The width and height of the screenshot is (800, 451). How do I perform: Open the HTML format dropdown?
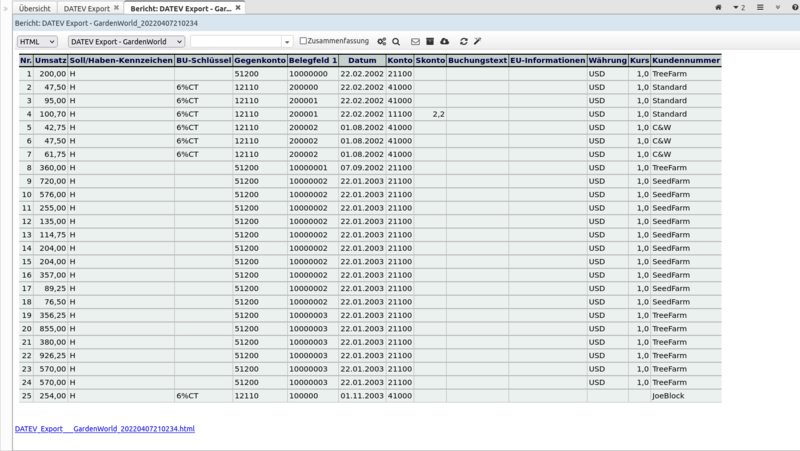pos(37,42)
